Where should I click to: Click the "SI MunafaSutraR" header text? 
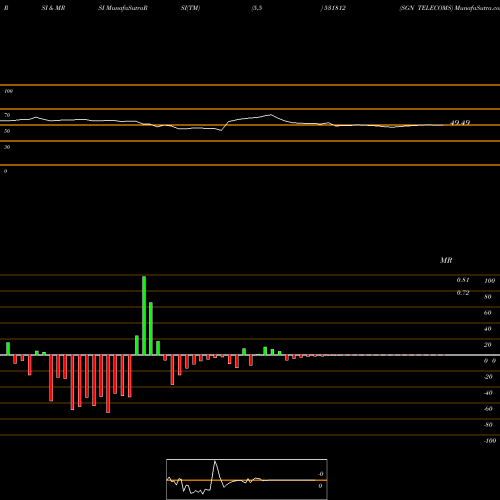tap(123, 8)
